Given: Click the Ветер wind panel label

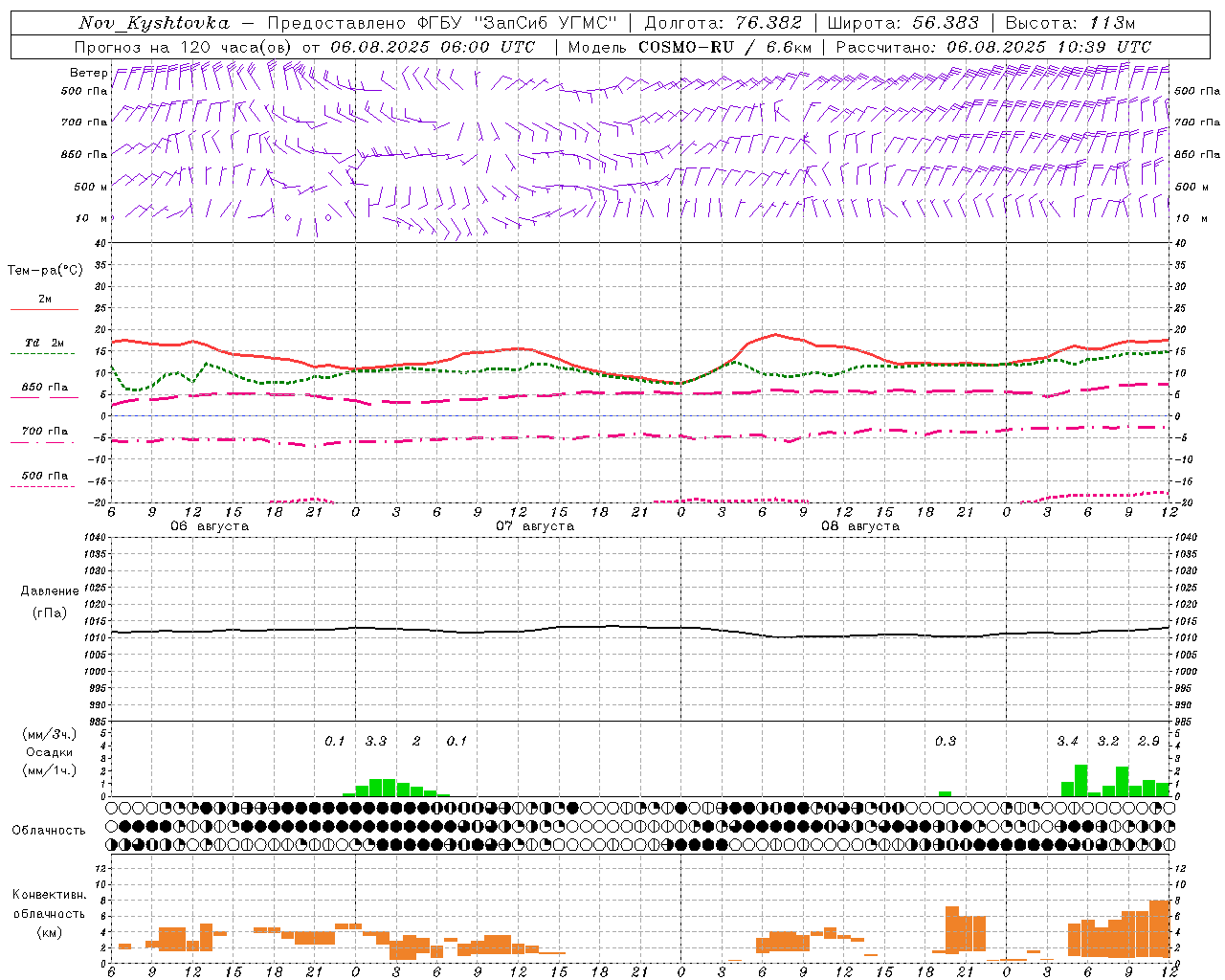Looking at the screenshot, I should 88,73.
